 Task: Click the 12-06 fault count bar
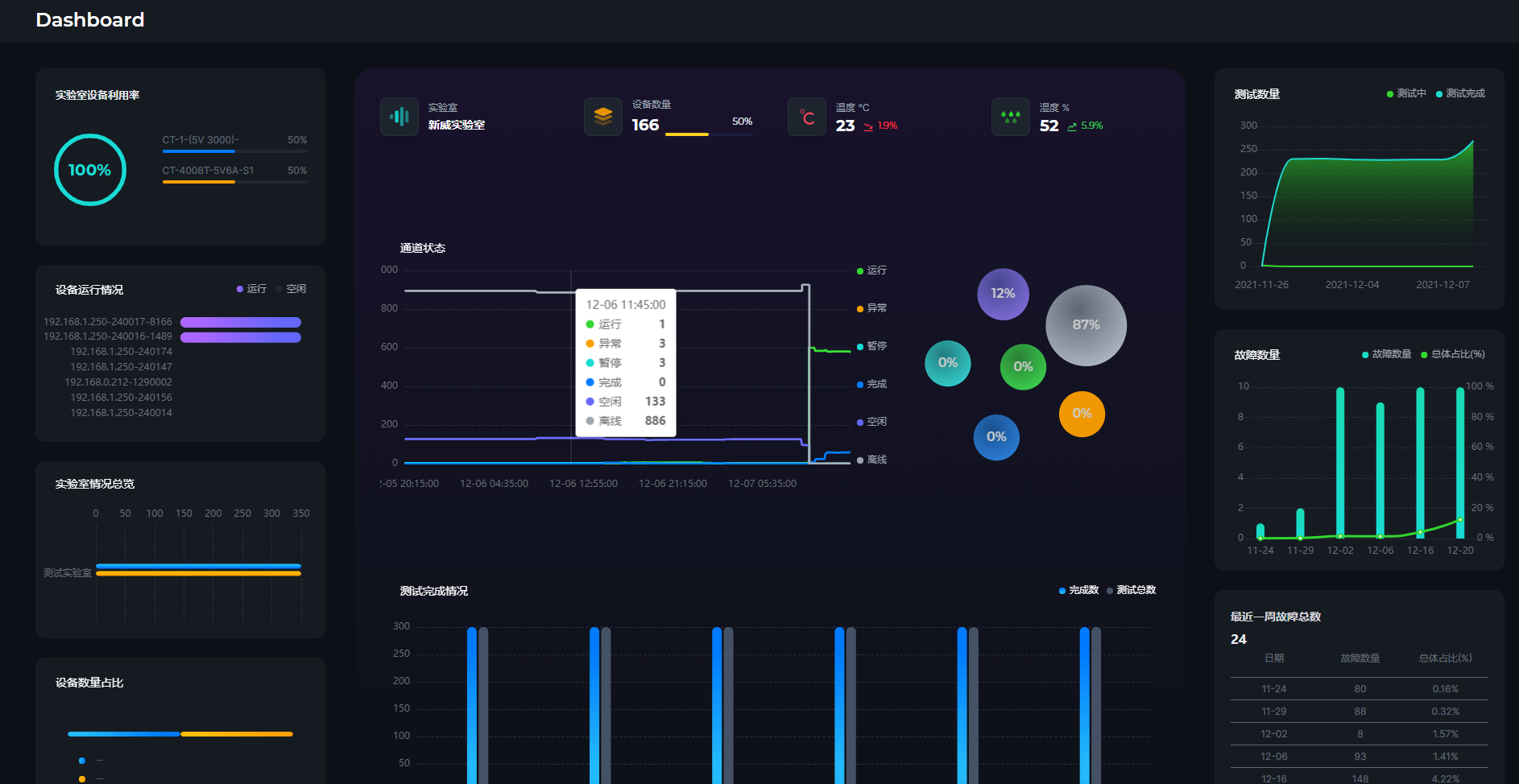[1380, 470]
